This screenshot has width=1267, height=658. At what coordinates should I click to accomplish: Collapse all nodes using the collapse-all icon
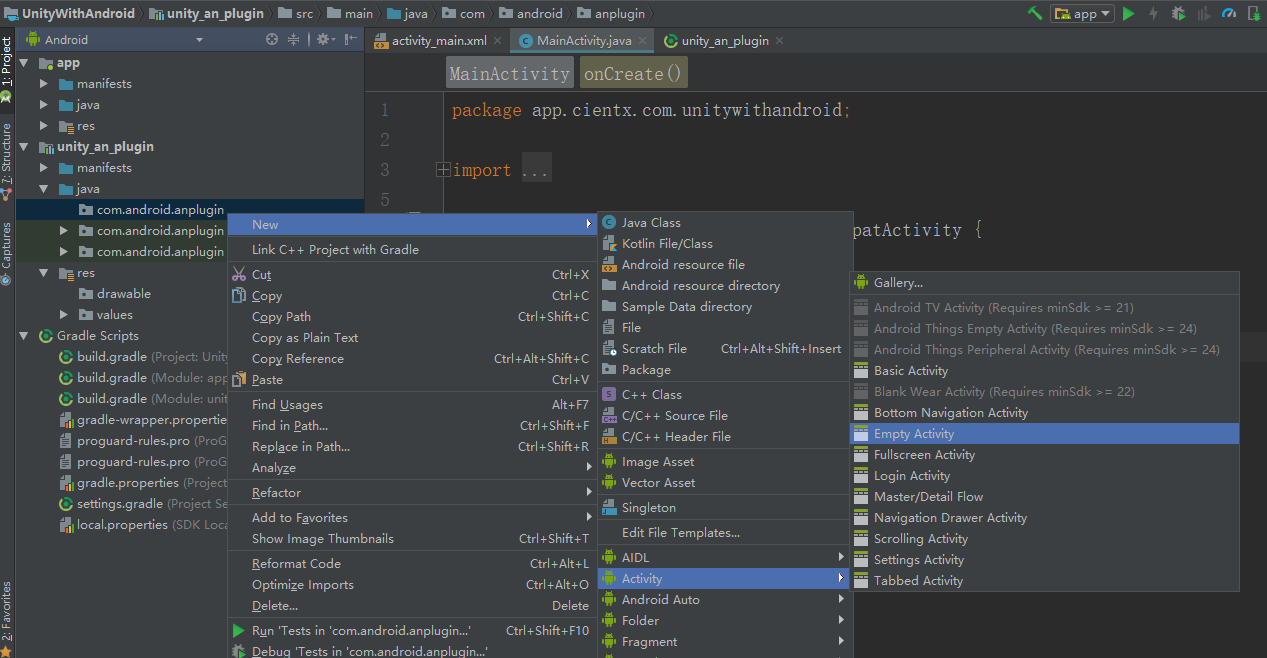[x=294, y=38]
